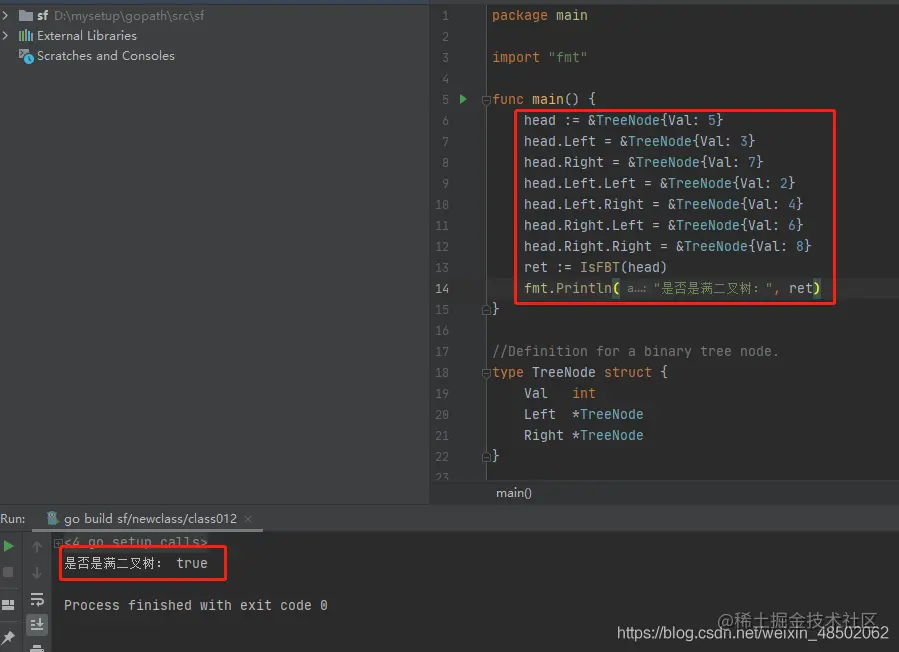Toggle scroll to end of console
Viewport: 899px width, 652px height.
coord(37,624)
